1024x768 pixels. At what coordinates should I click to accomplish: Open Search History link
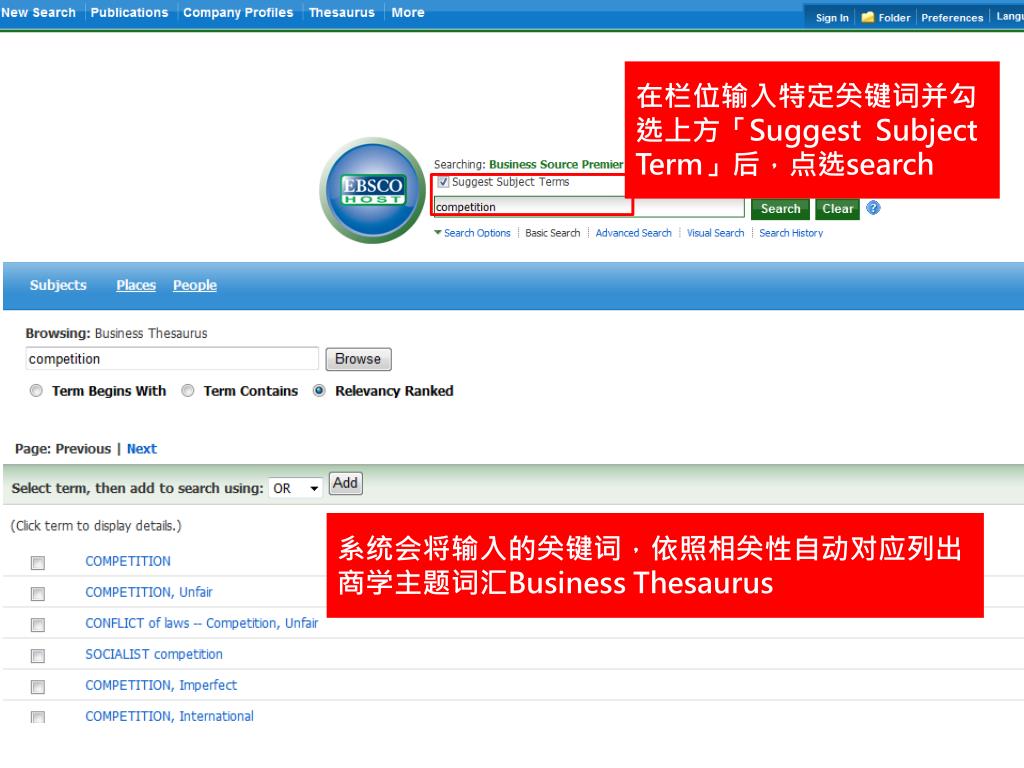tap(791, 233)
